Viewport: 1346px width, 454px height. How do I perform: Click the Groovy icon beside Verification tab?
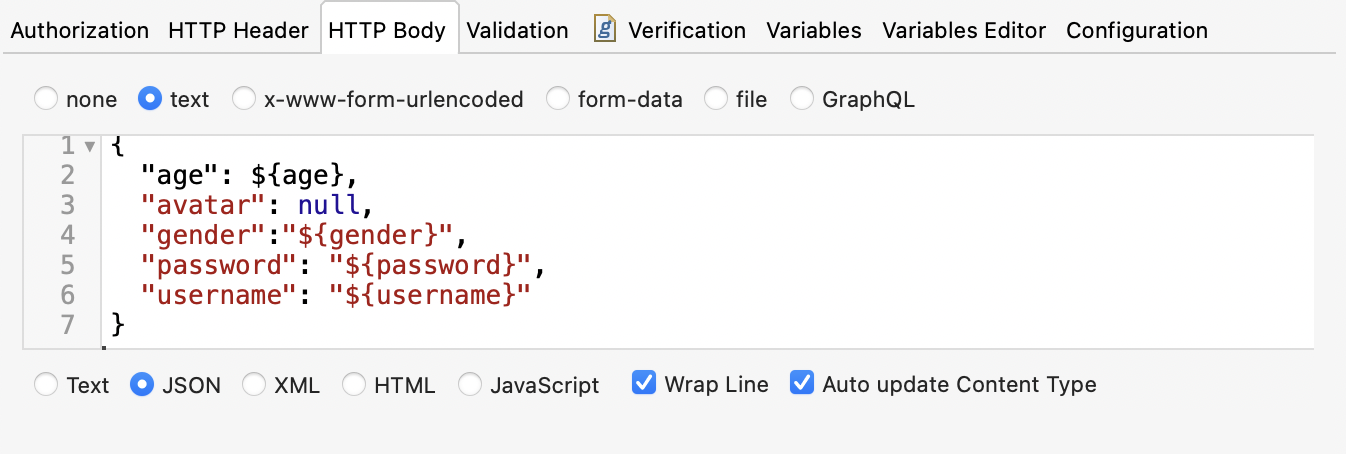click(604, 29)
